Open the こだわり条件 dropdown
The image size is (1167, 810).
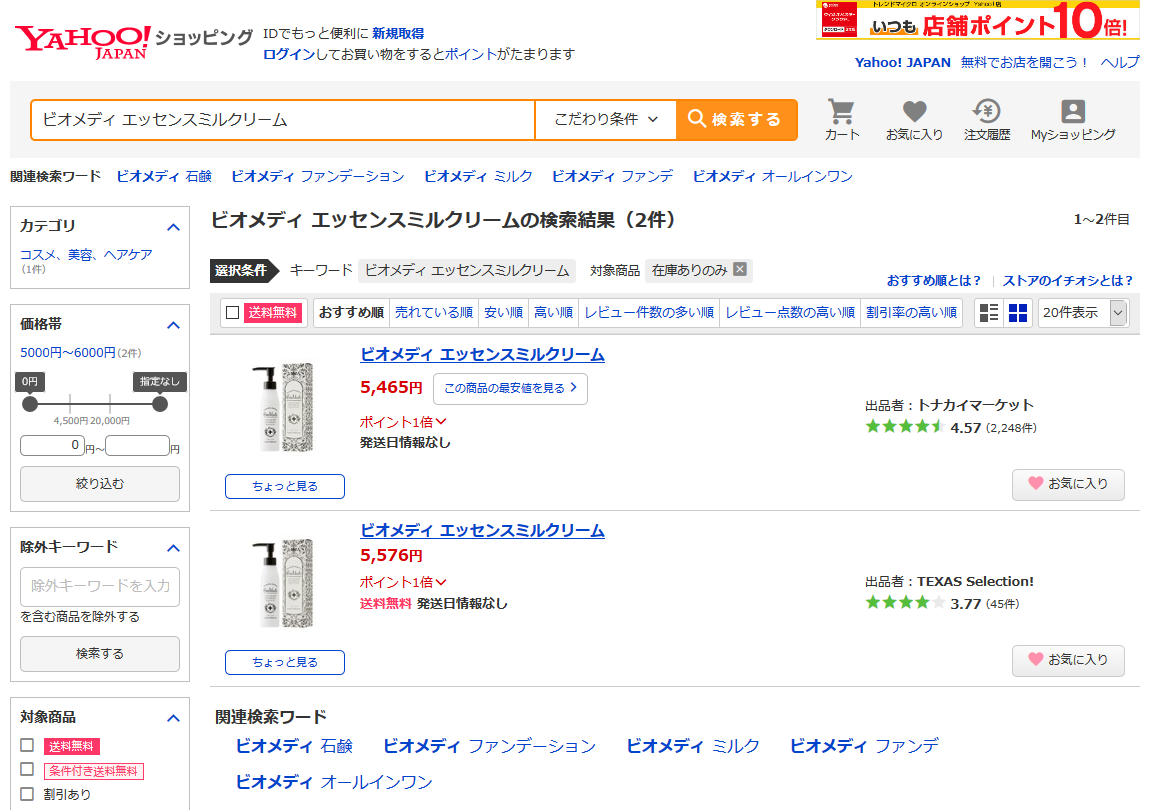[606, 119]
